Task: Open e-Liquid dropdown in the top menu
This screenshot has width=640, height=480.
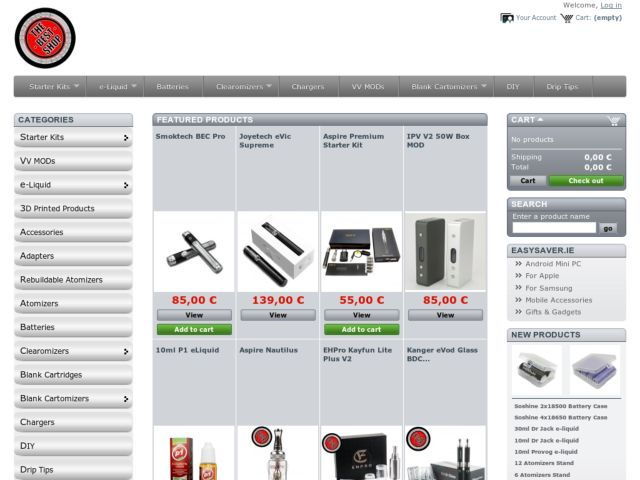Action: click(134, 86)
